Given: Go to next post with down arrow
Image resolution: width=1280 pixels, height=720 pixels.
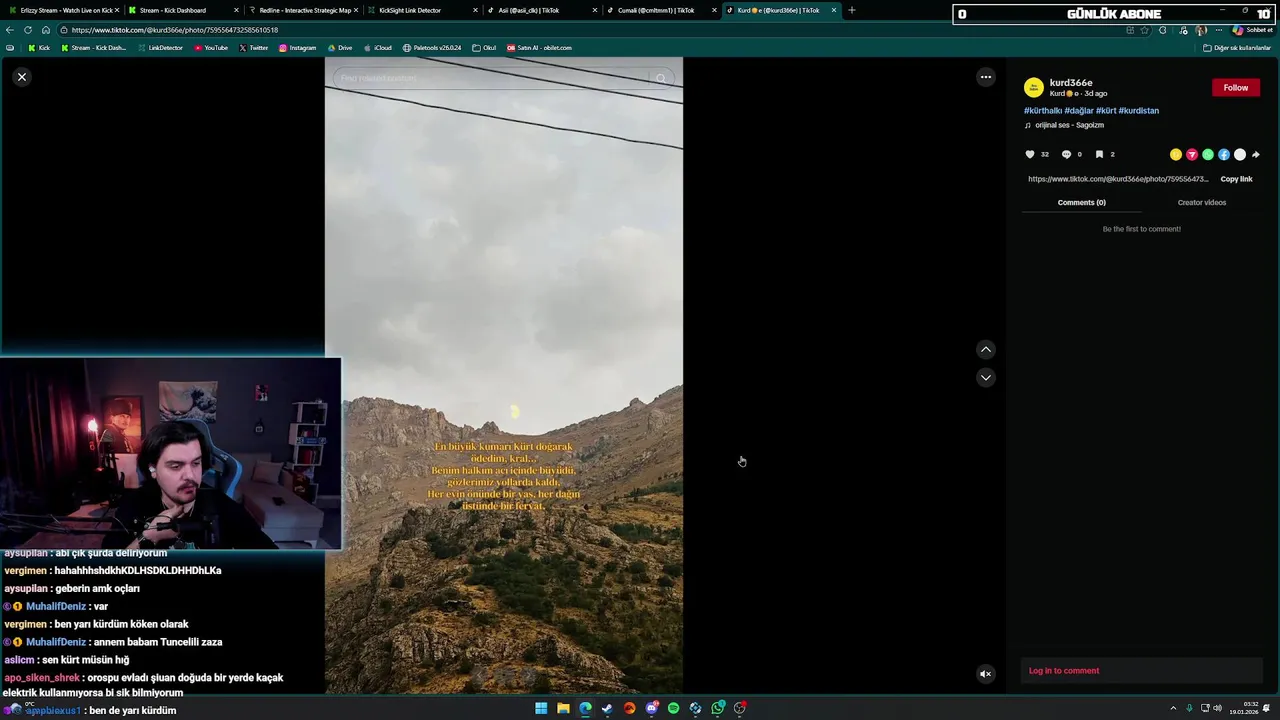Looking at the screenshot, I should click(986, 378).
